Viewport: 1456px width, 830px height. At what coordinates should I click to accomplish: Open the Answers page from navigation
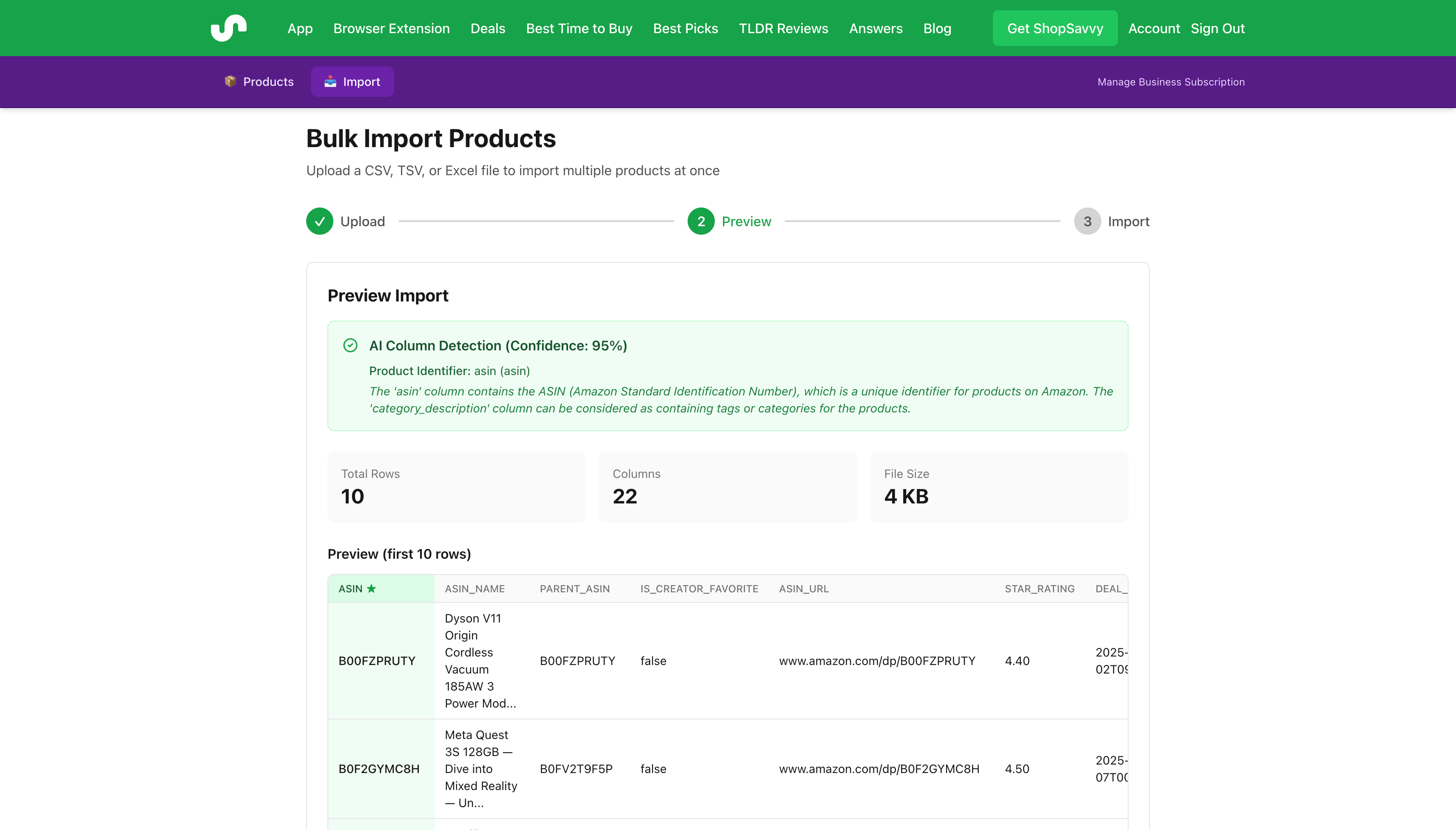[x=875, y=28]
